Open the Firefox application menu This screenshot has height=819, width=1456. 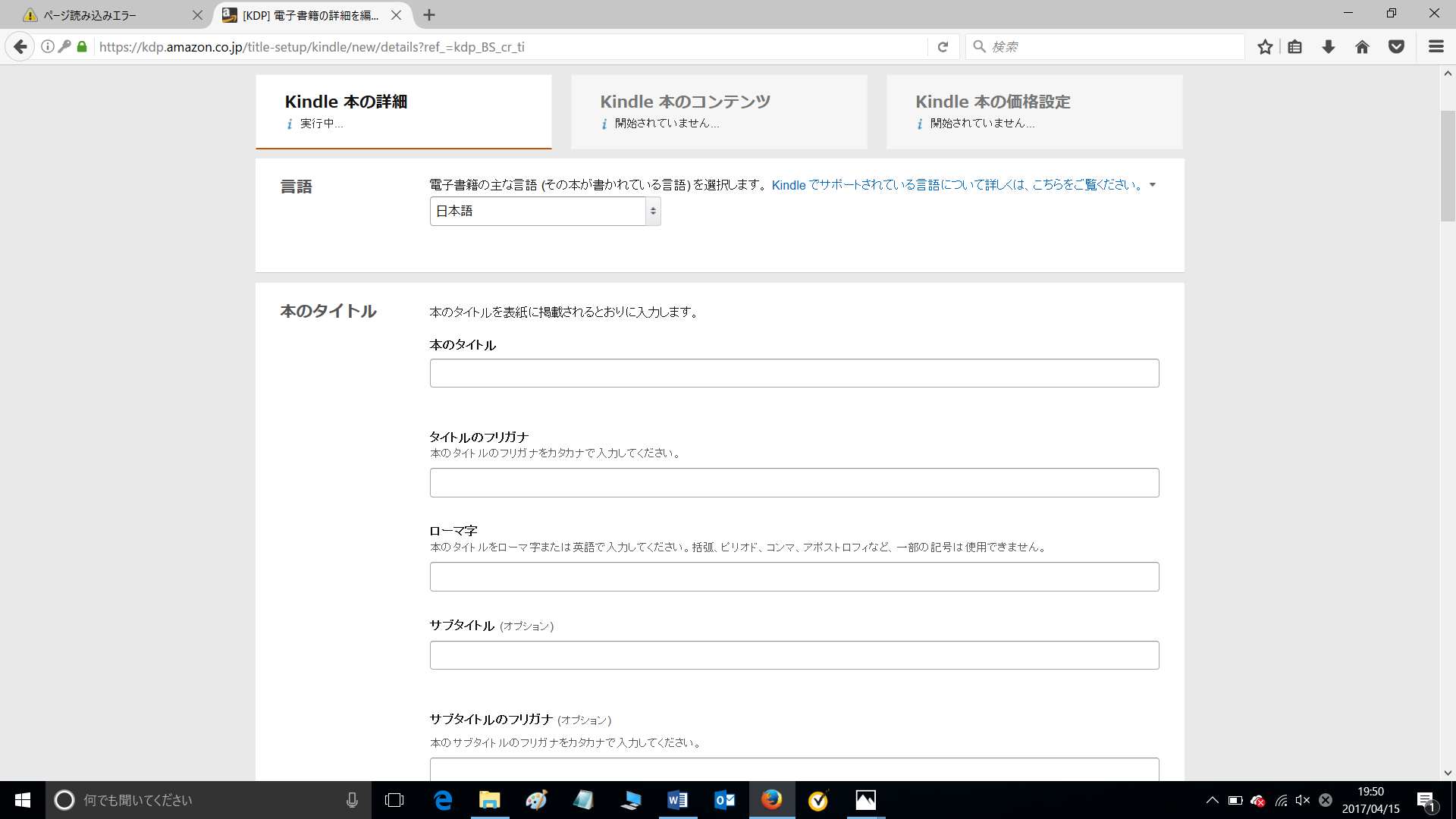click(x=1436, y=46)
